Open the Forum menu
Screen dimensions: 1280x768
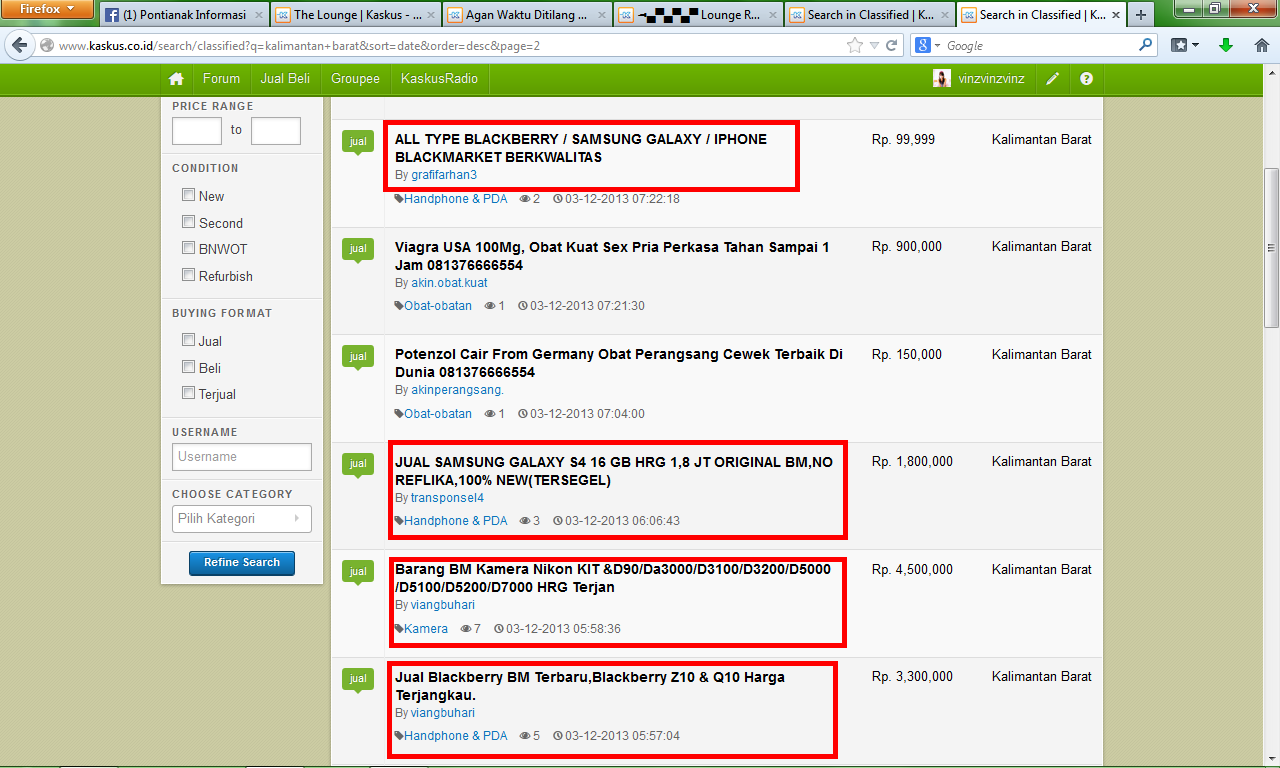click(221, 79)
